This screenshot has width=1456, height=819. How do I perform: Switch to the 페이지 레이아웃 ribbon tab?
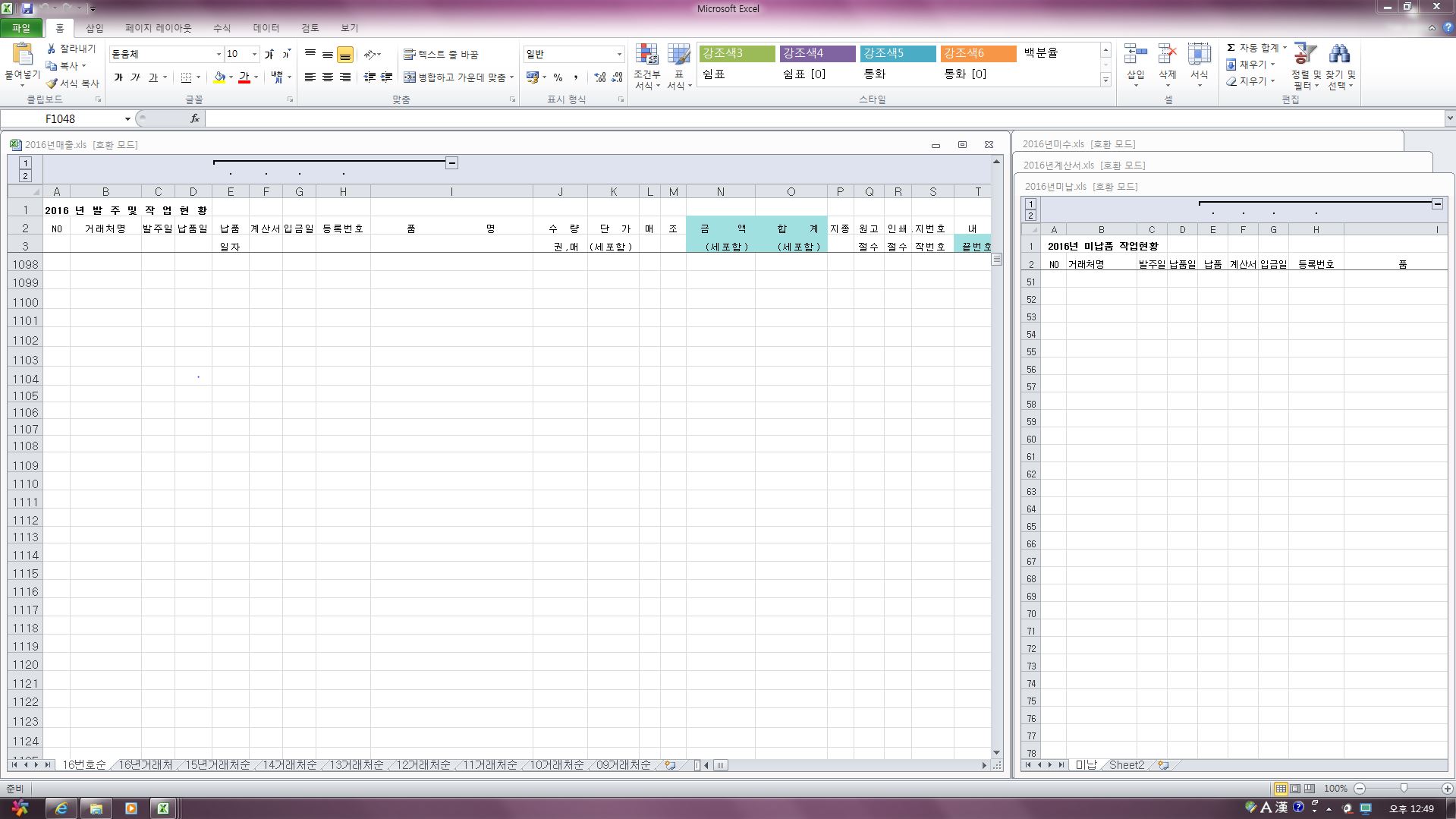159,28
